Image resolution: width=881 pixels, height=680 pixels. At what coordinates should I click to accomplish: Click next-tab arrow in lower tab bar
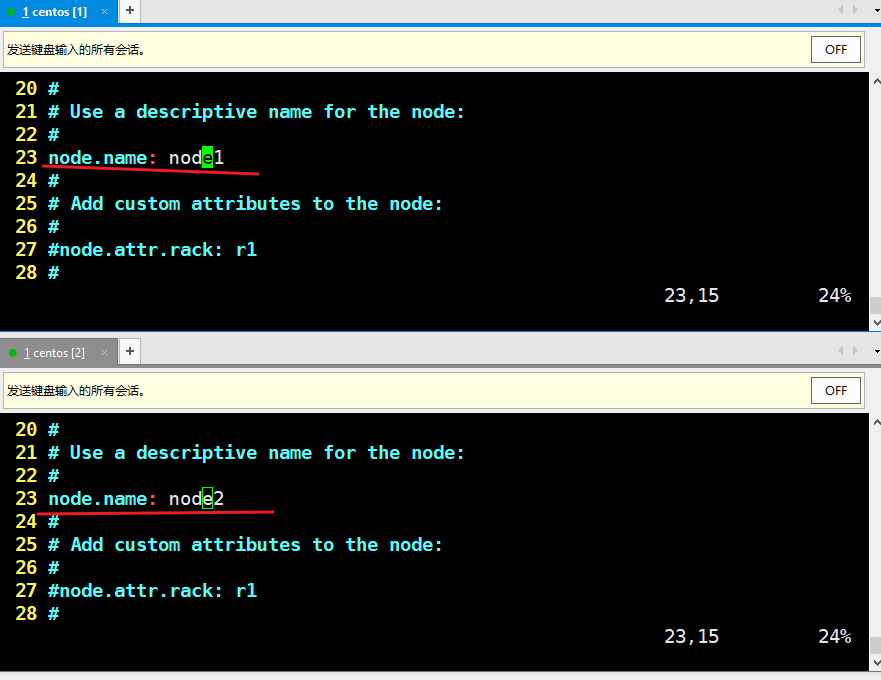pyautogui.click(x=855, y=351)
